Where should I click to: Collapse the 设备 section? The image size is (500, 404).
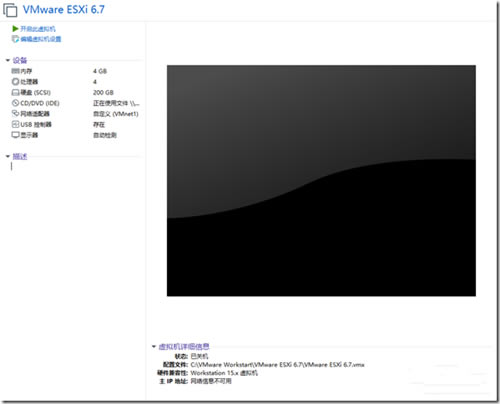pos(8,60)
